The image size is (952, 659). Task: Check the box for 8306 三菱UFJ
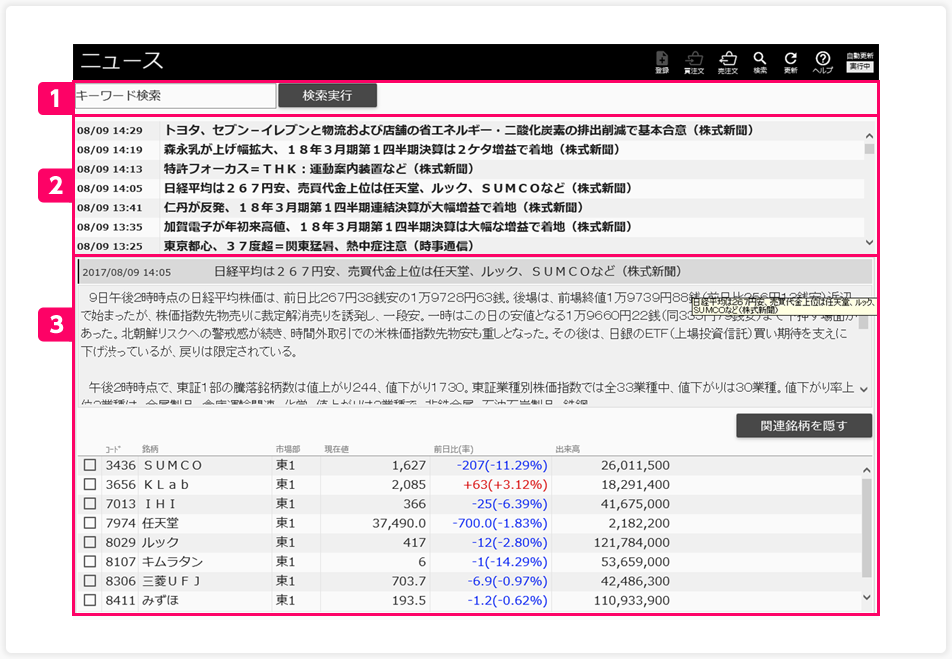point(90,581)
